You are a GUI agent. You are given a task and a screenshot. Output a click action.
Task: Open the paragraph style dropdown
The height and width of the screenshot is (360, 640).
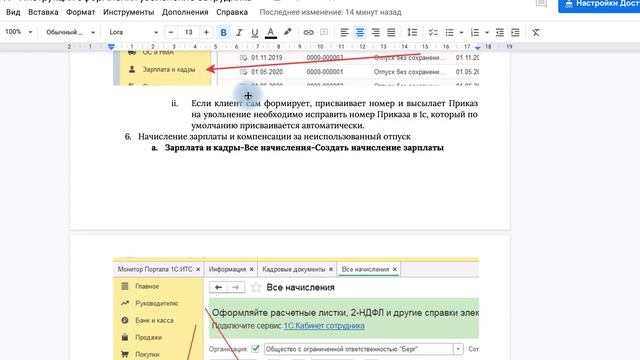click(70, 32)
